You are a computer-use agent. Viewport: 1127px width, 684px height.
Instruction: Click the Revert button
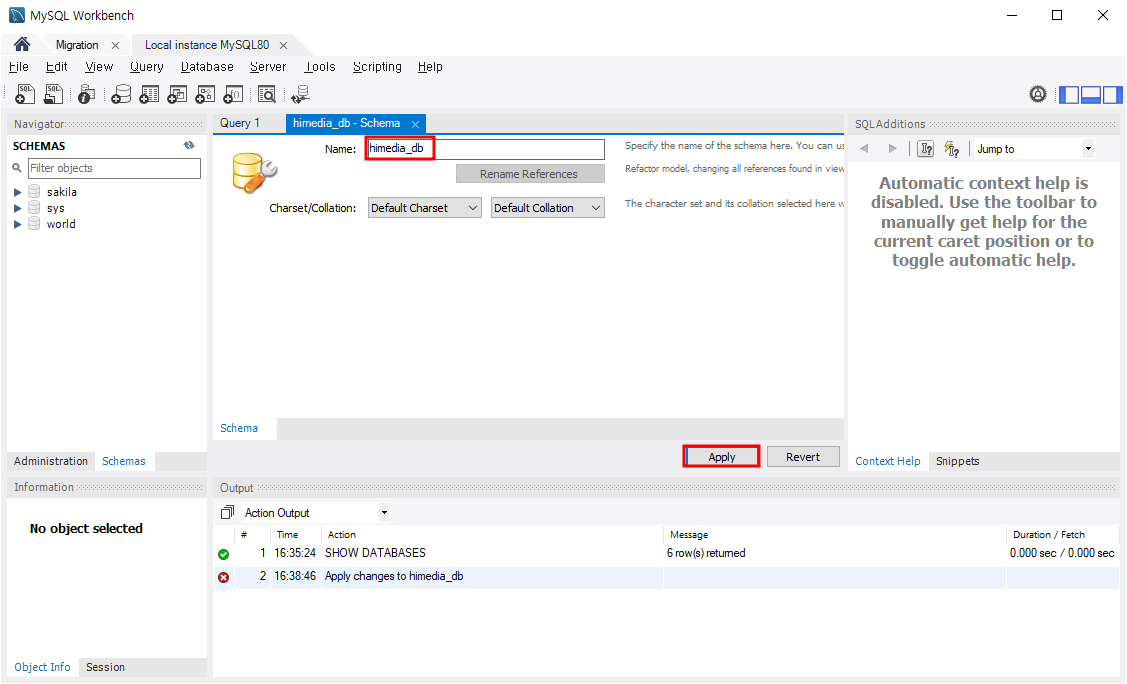pyautogui.click(x=803, y=457)
